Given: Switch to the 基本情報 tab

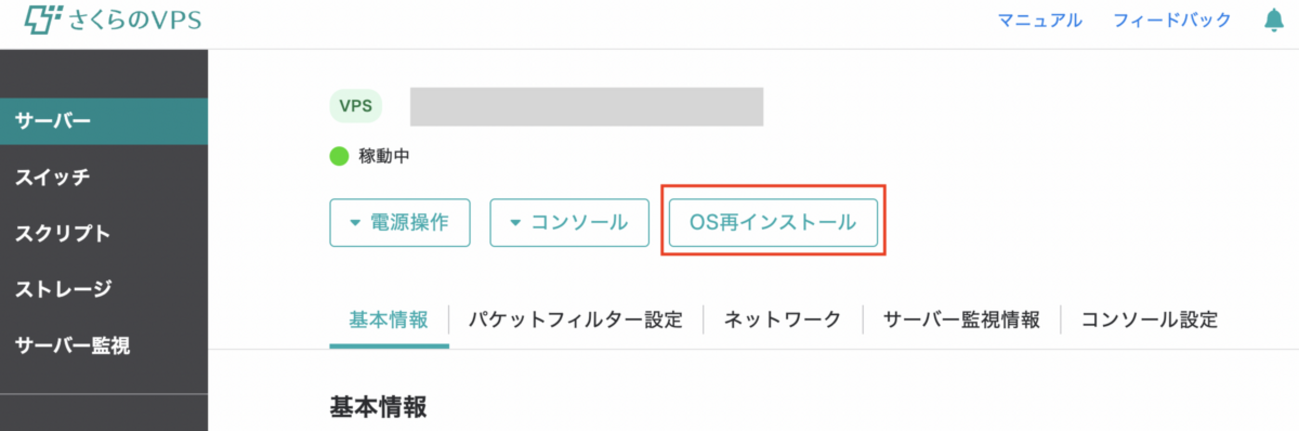Looking at the screenshot, I should [388, 321].
